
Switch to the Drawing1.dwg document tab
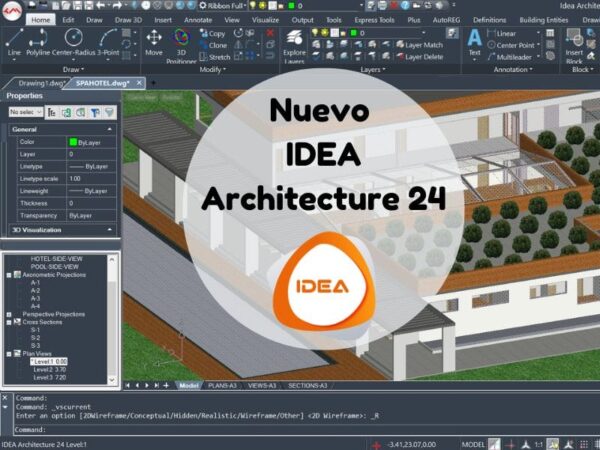click(x=41, y=83)
